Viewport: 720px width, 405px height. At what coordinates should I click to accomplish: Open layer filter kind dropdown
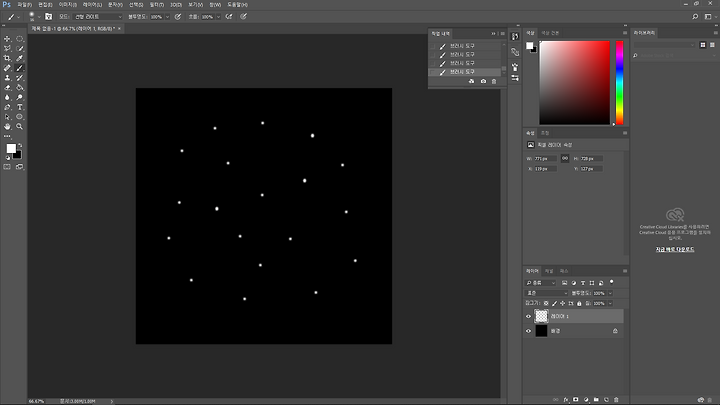coord(541,283)
